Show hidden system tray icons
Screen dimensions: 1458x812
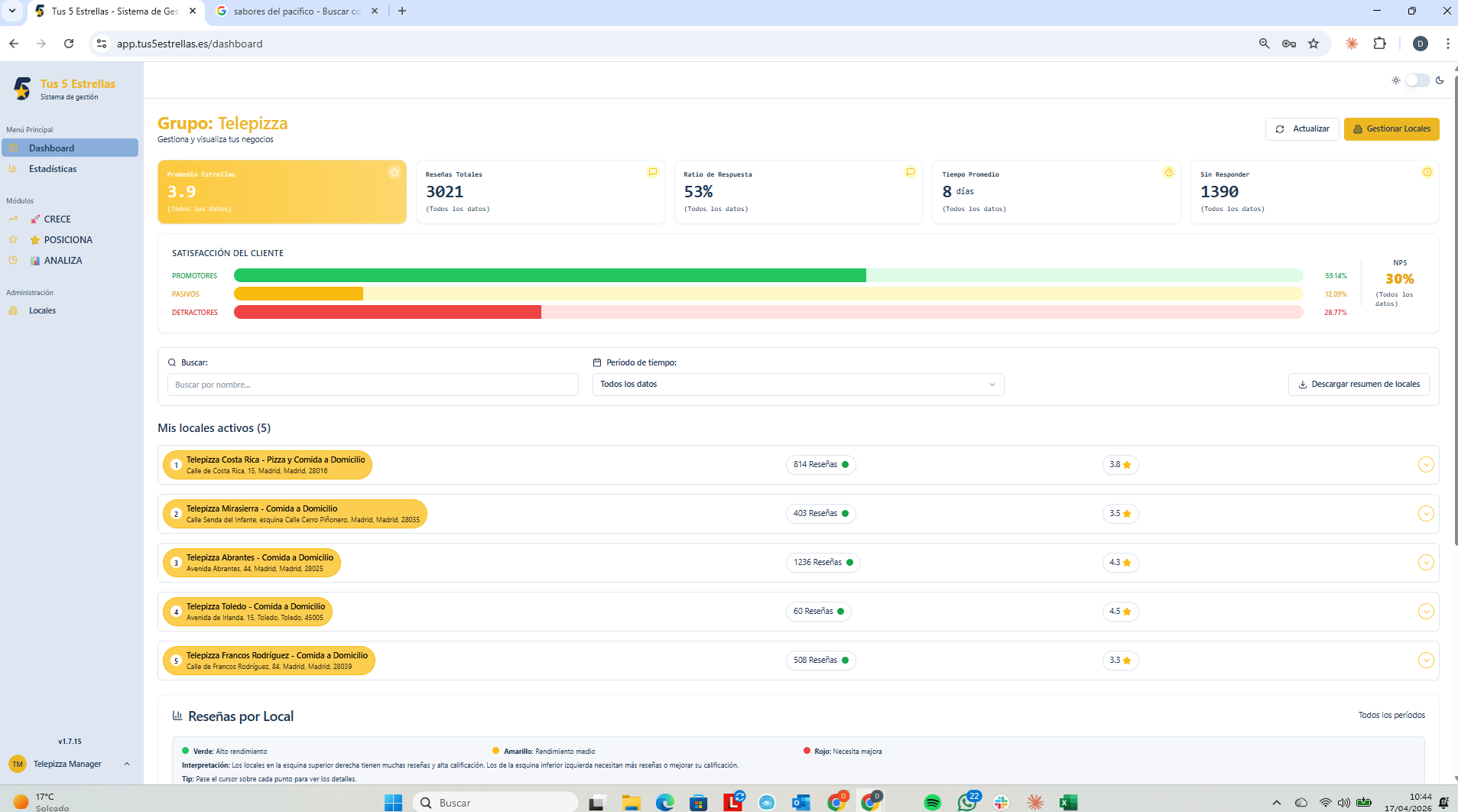pyautogui.click(x=1276, y=802)
